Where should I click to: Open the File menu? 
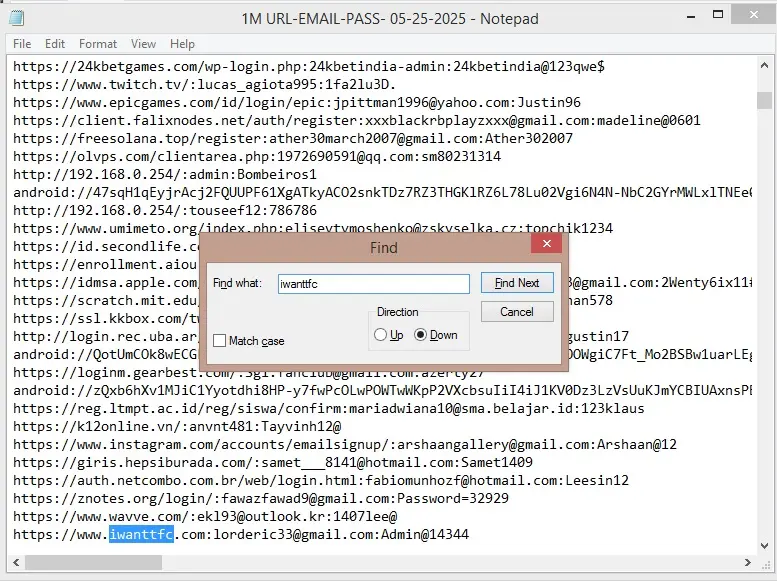click(x=22, y=44)
